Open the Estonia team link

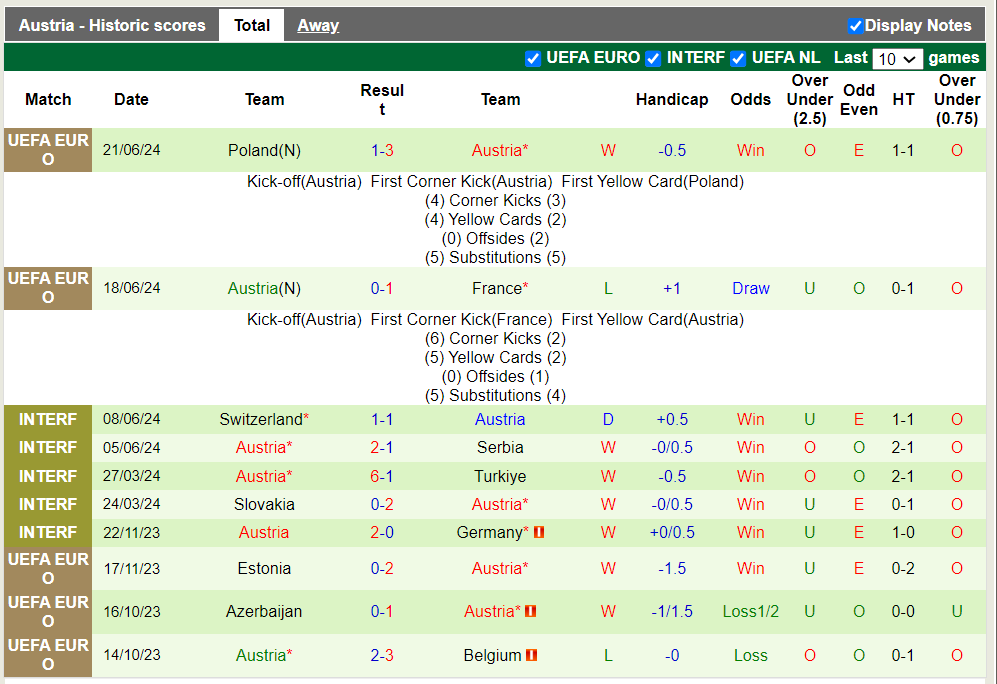point(264,569)
